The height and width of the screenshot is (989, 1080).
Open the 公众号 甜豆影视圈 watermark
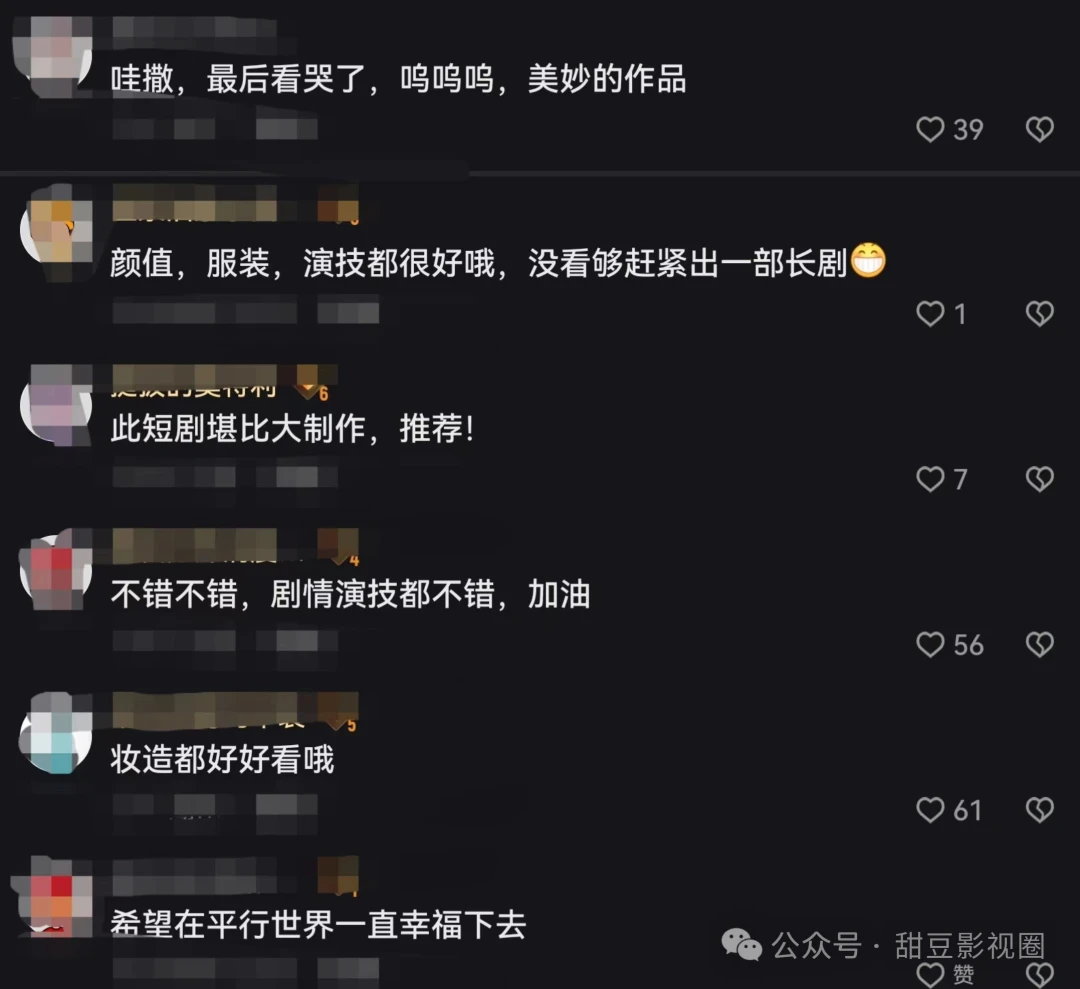pyautogui.click(x=883, y=945)
